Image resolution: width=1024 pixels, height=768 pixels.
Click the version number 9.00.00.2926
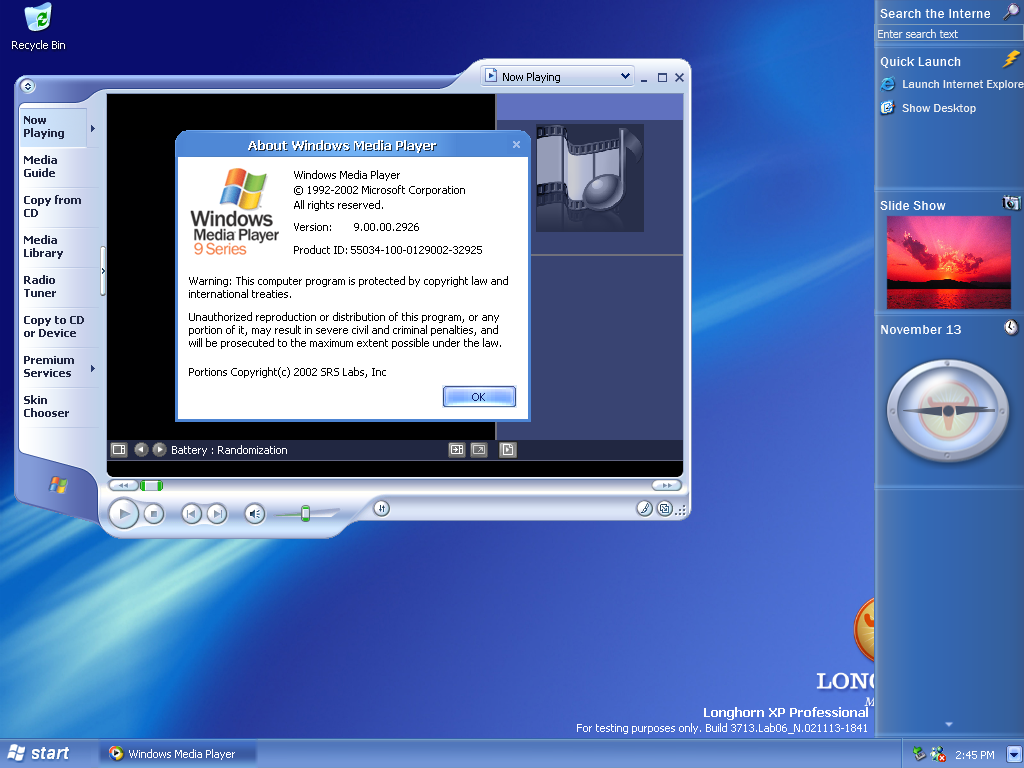click(x=386, y=227)
